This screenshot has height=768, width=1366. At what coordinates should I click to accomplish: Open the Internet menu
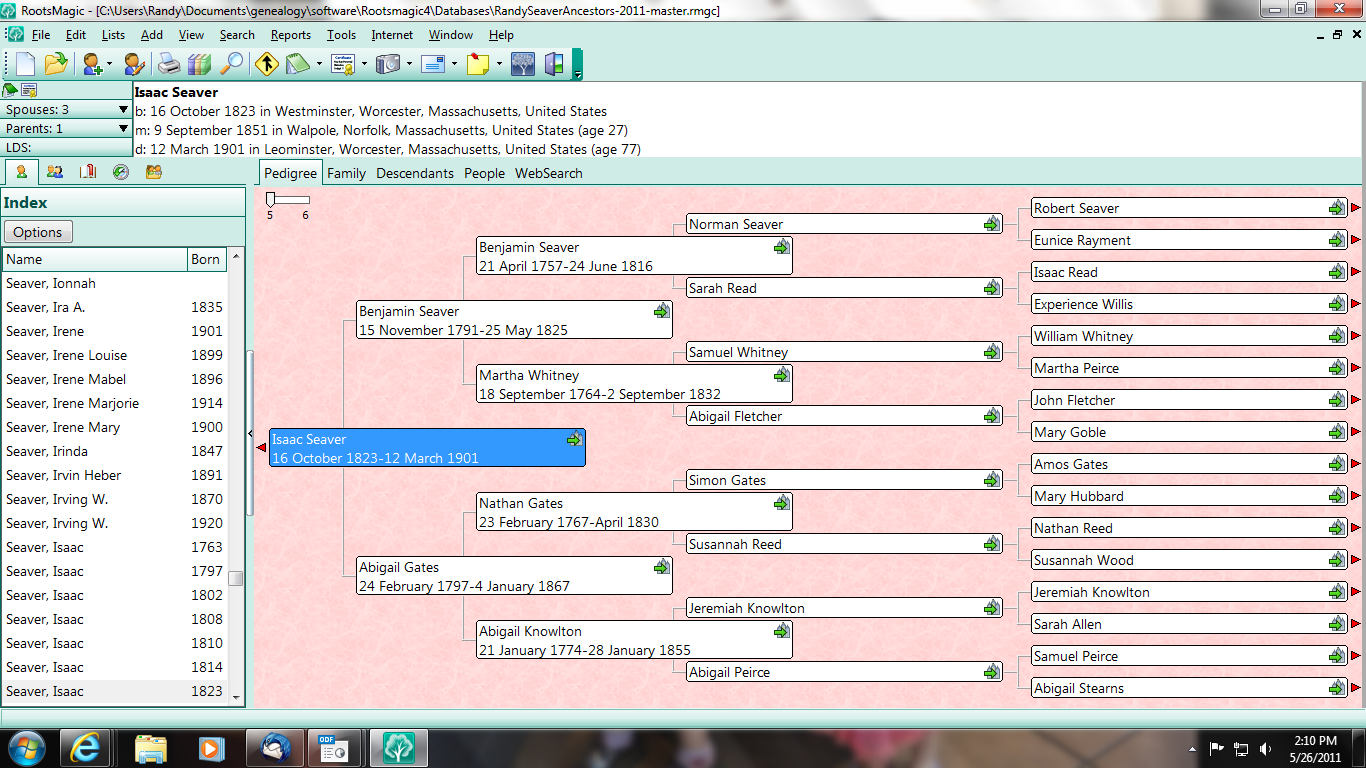(x=391, y=35)
